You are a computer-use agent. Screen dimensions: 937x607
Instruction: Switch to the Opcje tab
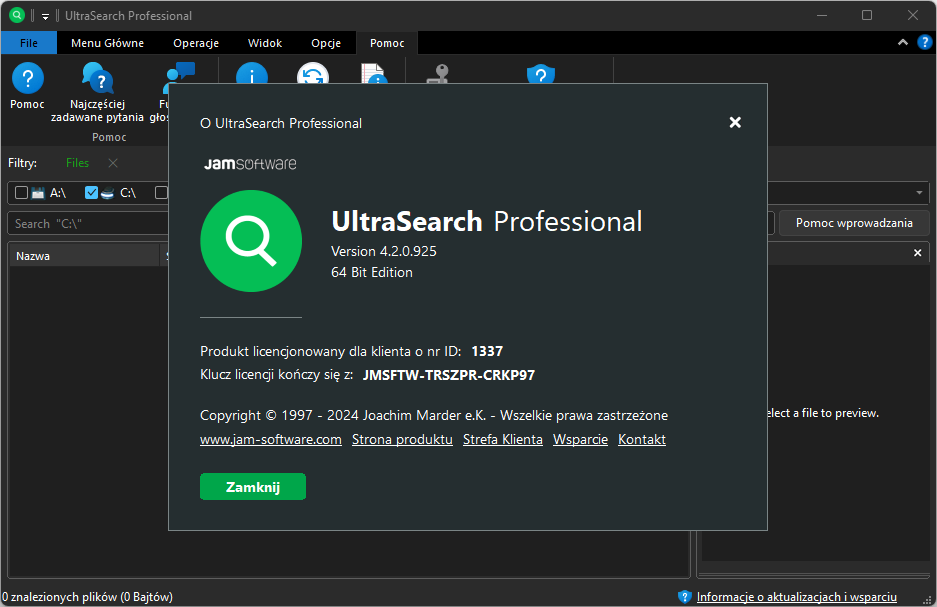click(326, 43)
